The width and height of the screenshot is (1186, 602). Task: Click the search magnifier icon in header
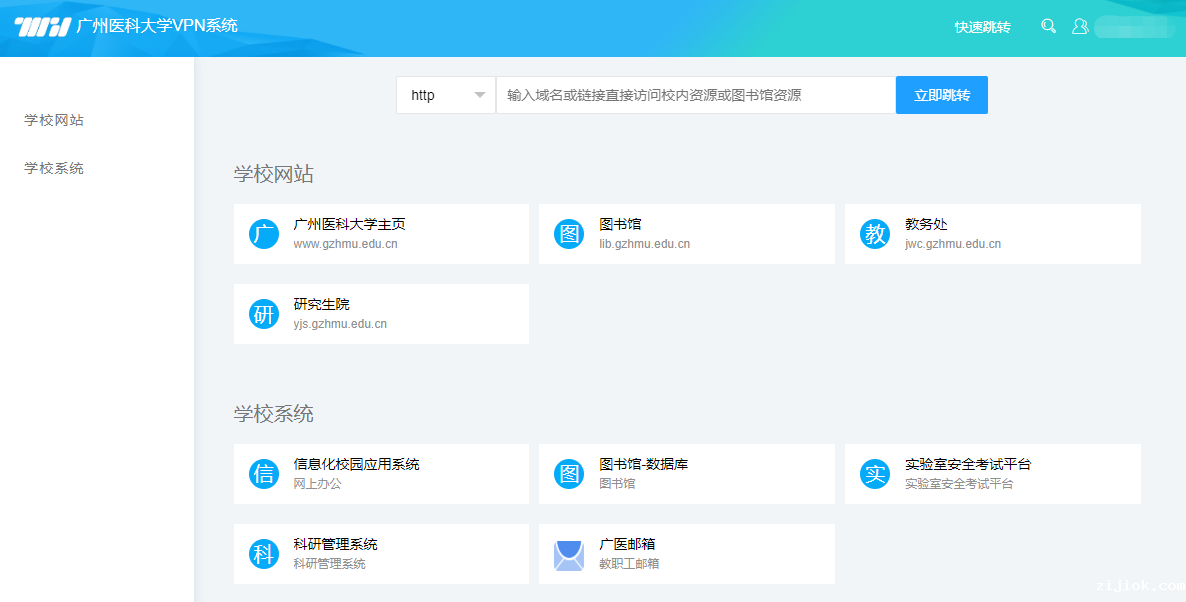pos(1048,27)
